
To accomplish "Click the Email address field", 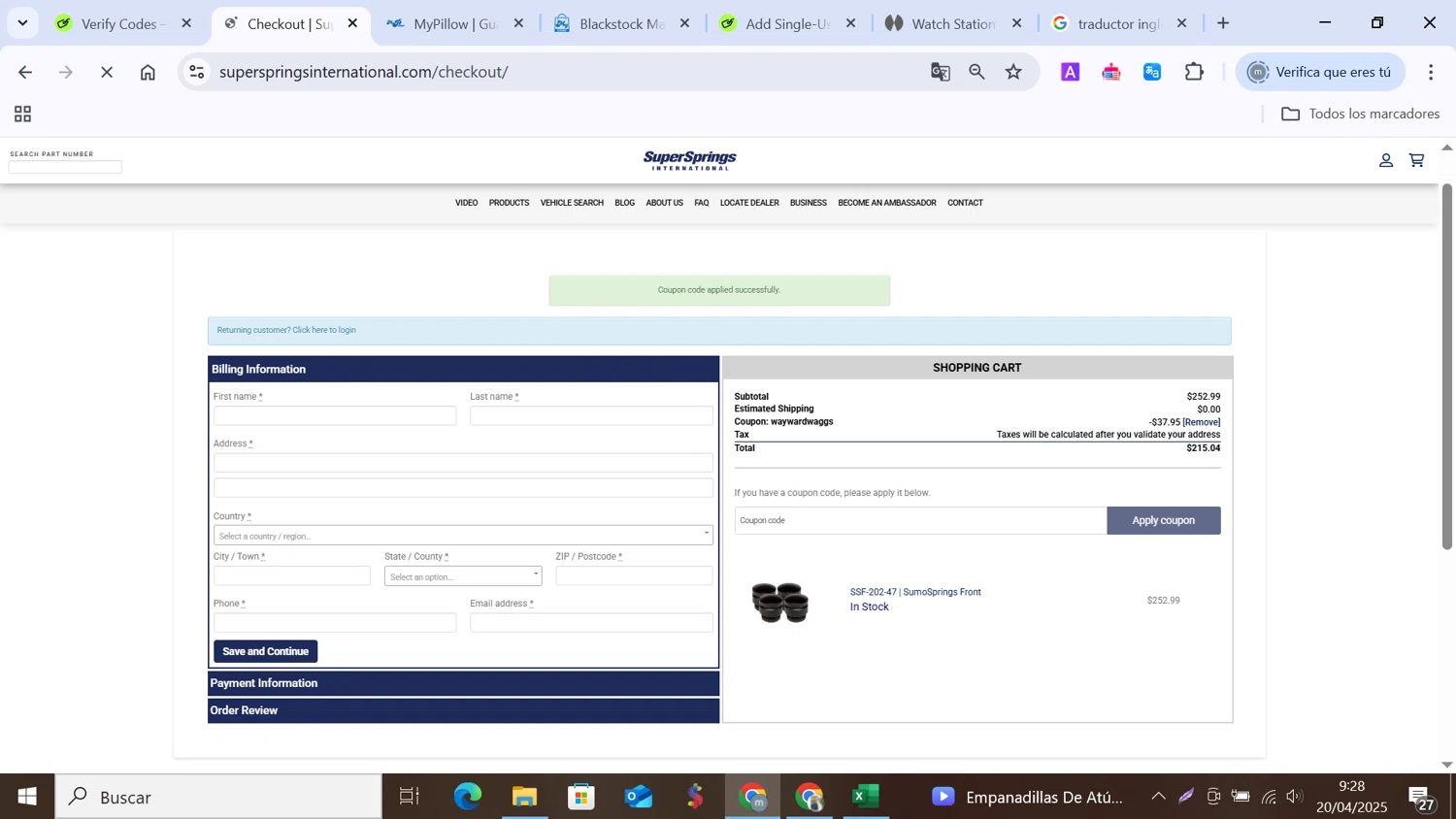I will pyautogui.click(x=591, y=623).
